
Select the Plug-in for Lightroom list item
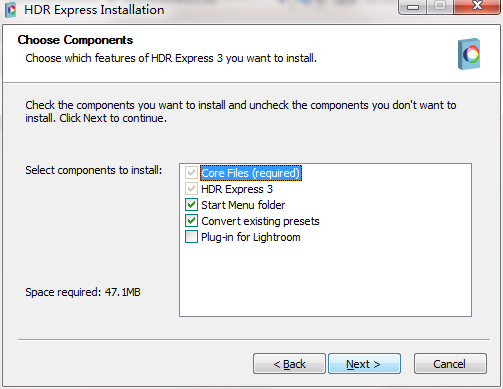point(251,237)
